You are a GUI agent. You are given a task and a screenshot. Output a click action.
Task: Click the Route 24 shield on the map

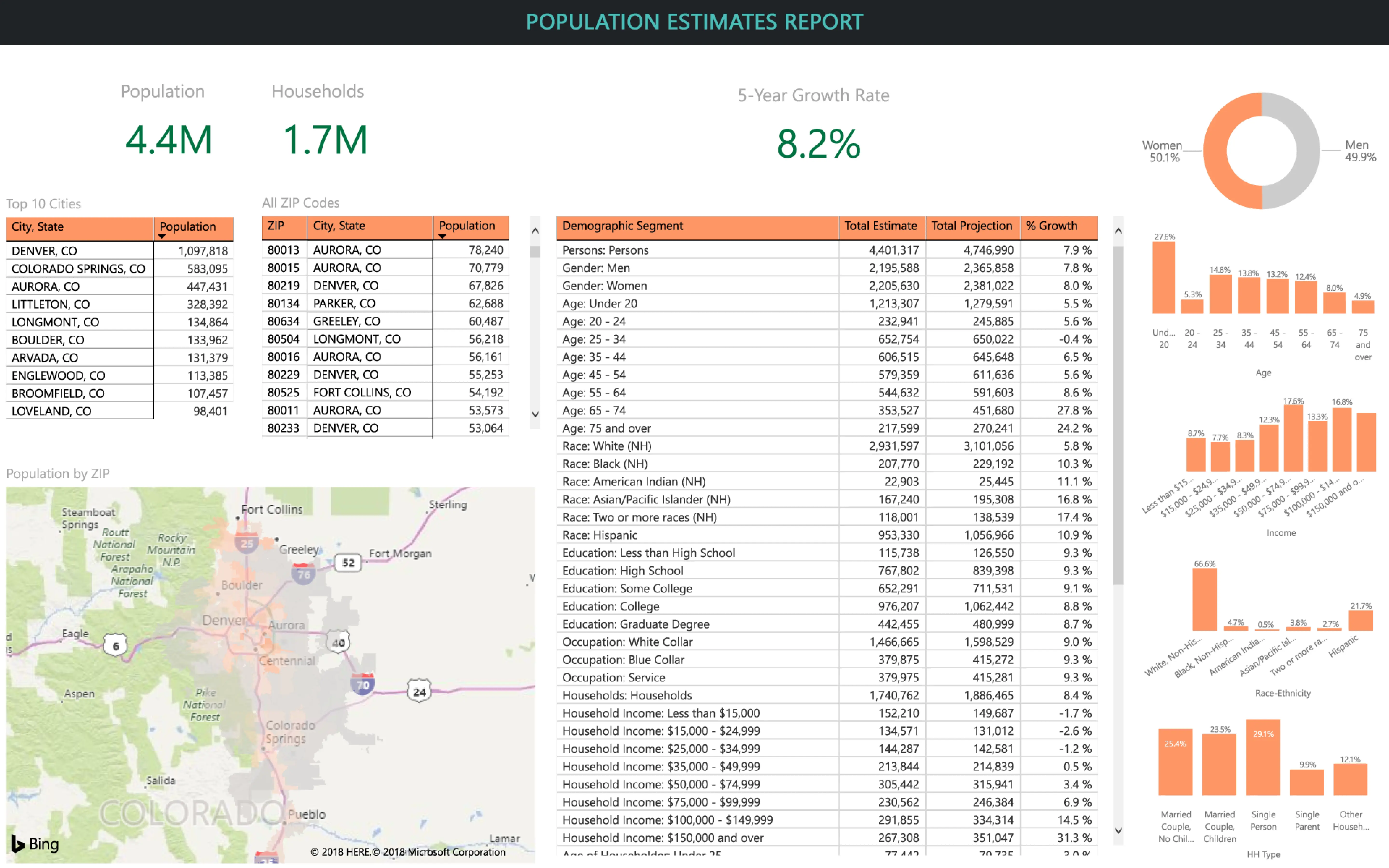pyautogui.click(x=419, y=691)
